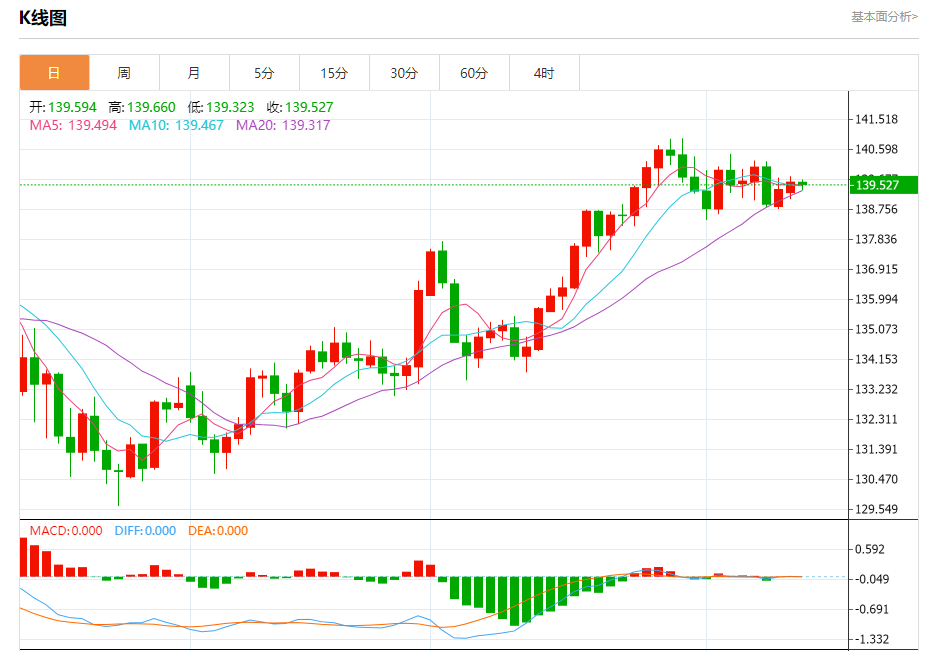The width and height of the screenshot is (927, 651).
Task: Click the MA5: 139.494 label
Action: point(73,125)
